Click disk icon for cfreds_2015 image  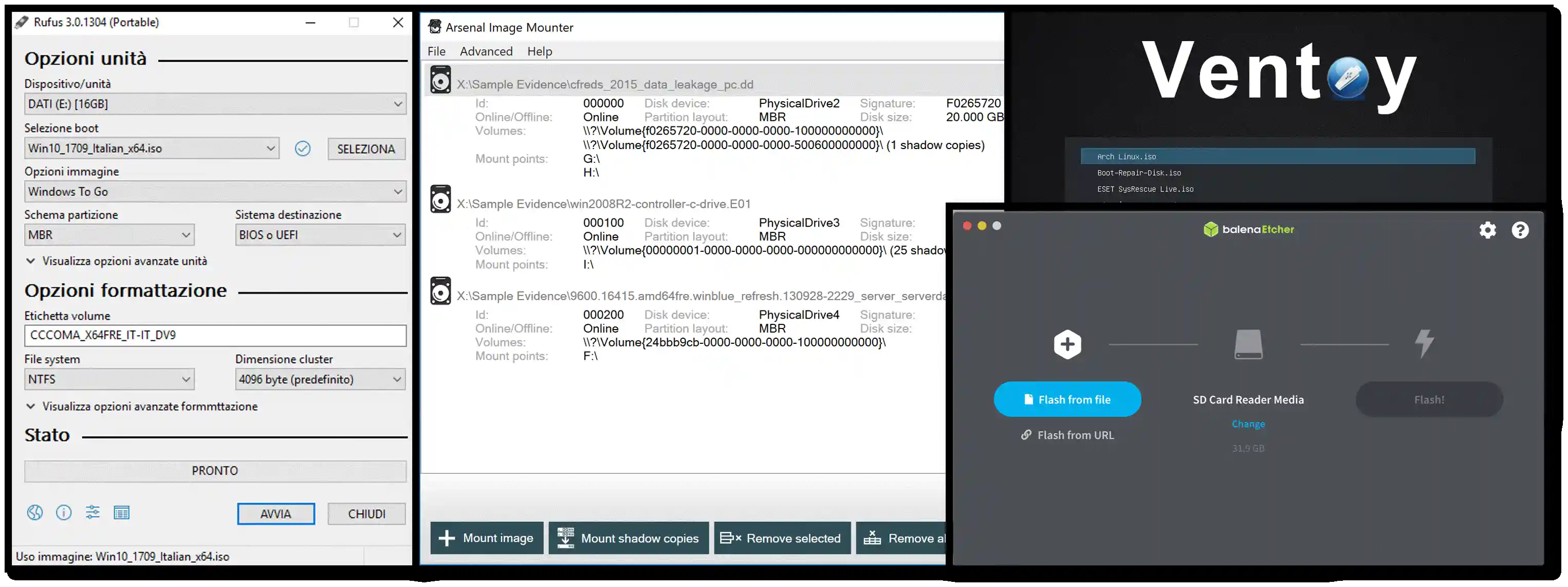pos(440,80)
